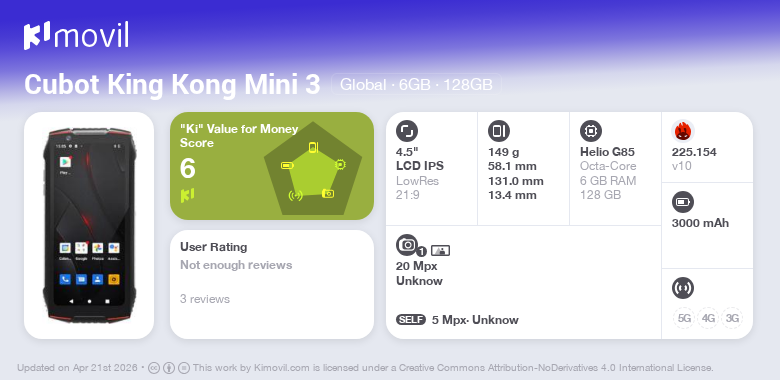Viewport: 780px width, 380px height.
Task: Click the battery icon on radar chart
Action: point(288,165)
